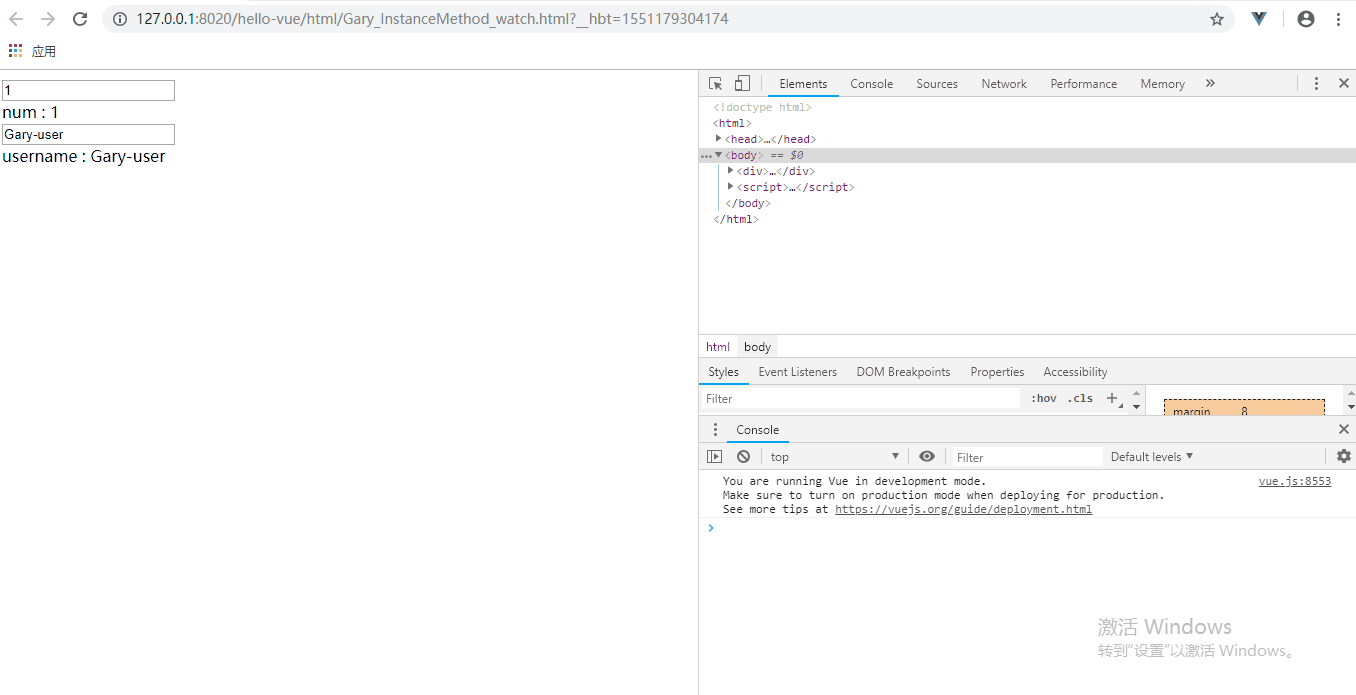
Task: Collapse the body element node
Action: (719, 155)
